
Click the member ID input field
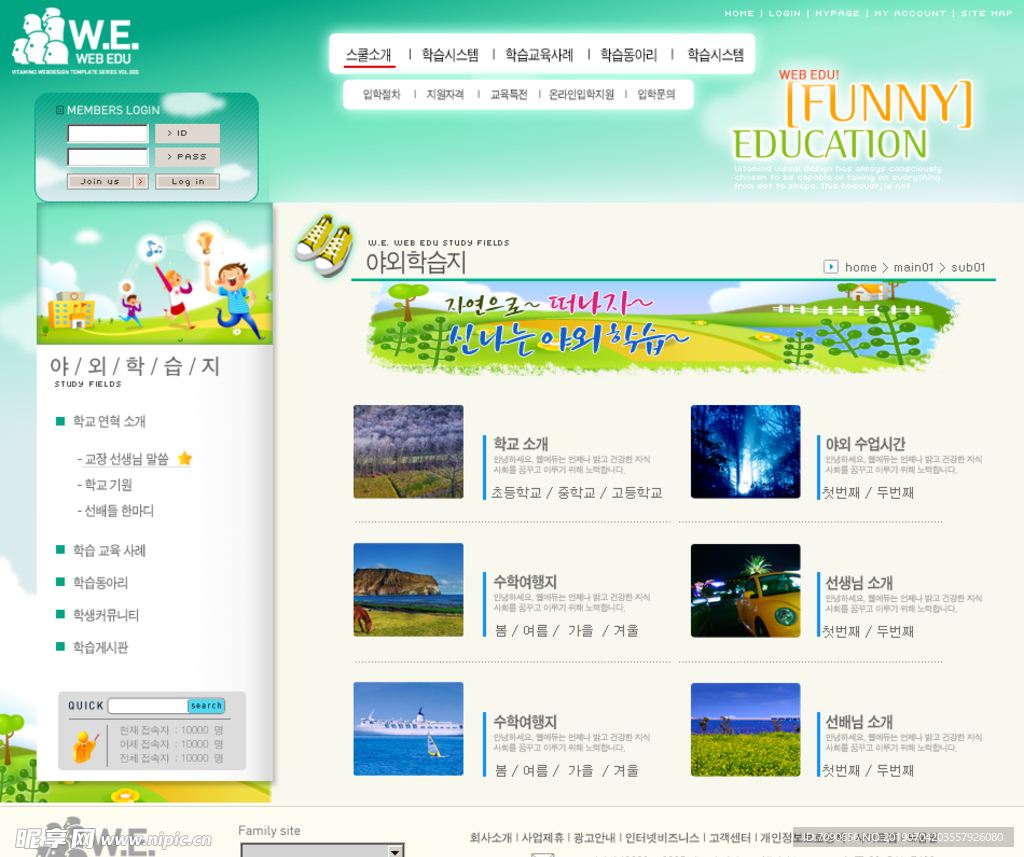[108, 134]
